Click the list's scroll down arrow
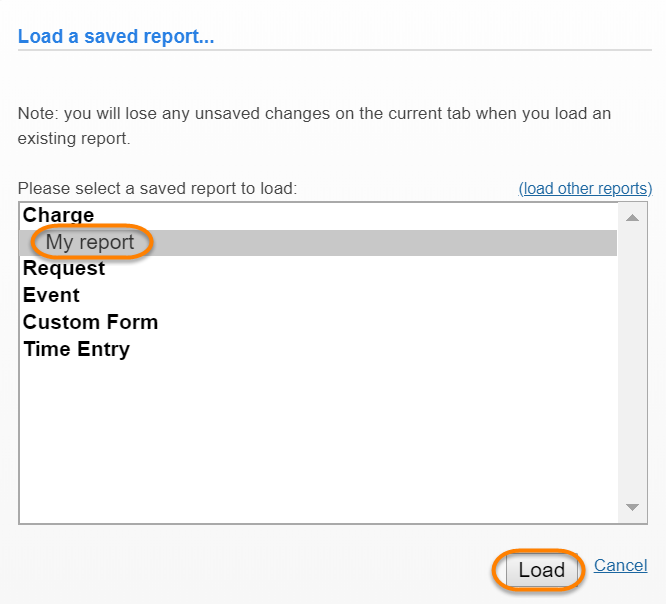The width and height of the screenshot is (666, 604). coord(632,507)
